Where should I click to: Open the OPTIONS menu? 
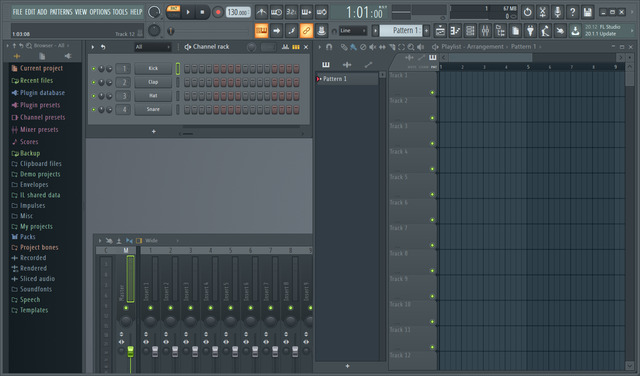[x=100, y=12]
